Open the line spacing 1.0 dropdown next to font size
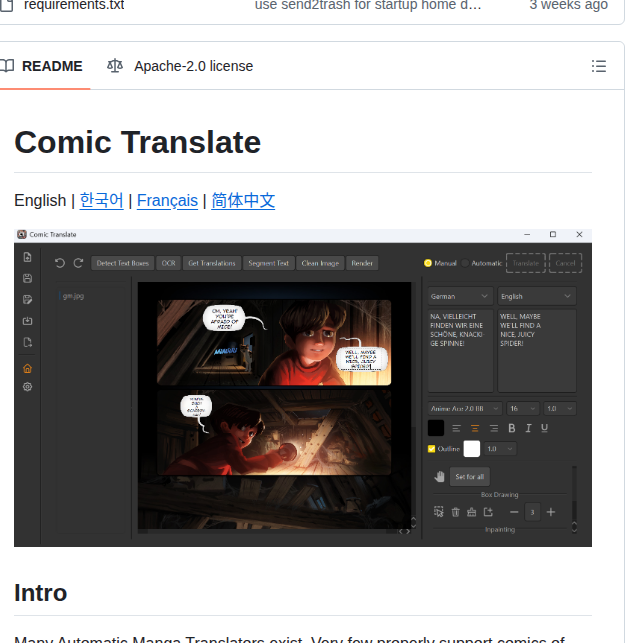Screen dimensions: 643x643 [x=560, y=408]
